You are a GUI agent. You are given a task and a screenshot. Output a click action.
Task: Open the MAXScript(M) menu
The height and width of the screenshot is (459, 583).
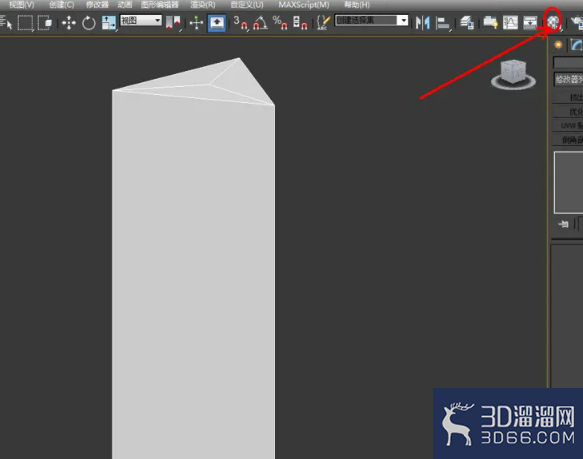(304, 5)
